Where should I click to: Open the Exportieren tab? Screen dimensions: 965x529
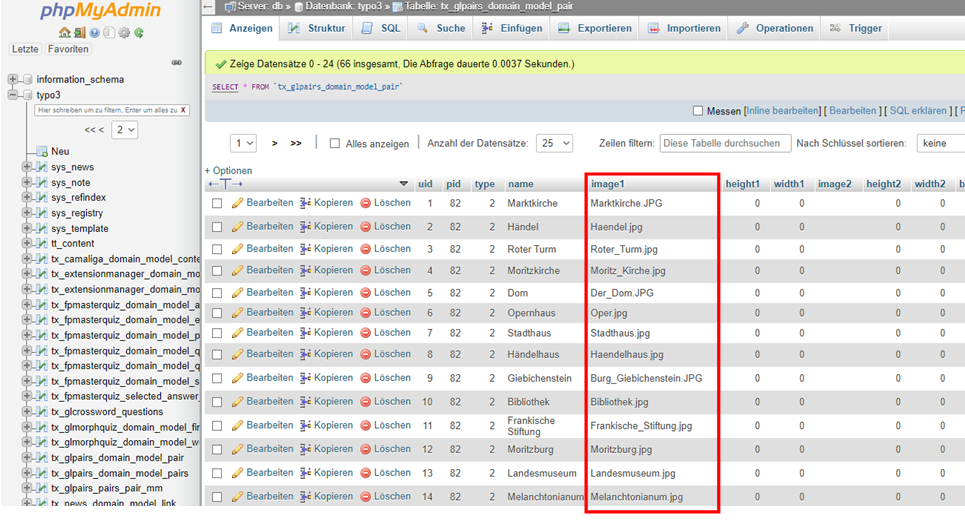coord(595,28)
